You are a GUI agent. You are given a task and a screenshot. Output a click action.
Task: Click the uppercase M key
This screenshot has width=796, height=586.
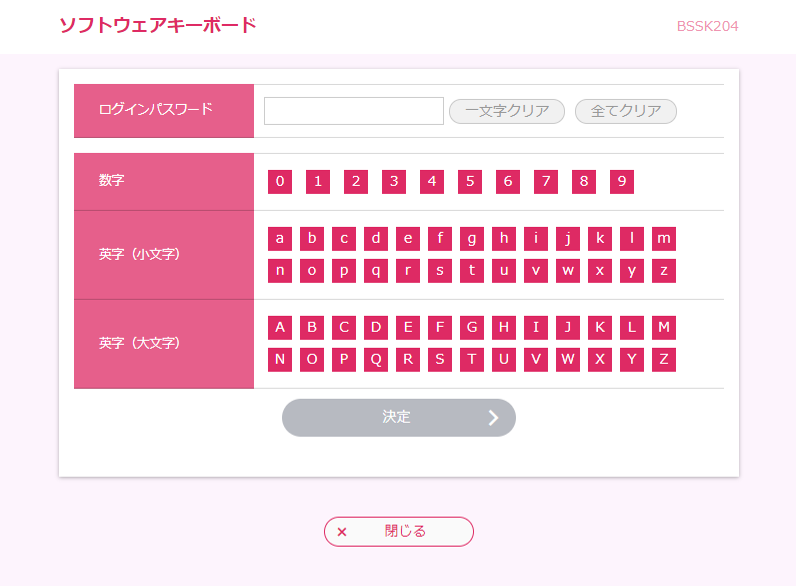[x=664, y=328]
